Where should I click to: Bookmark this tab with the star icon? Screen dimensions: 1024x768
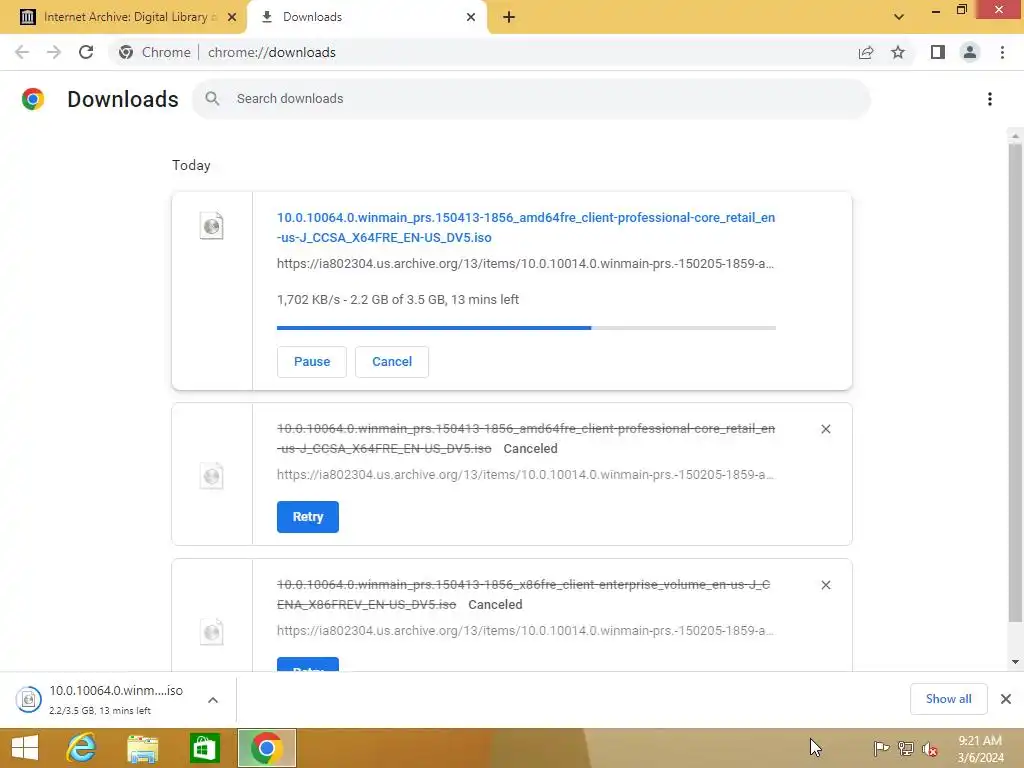tap(898, 52)
